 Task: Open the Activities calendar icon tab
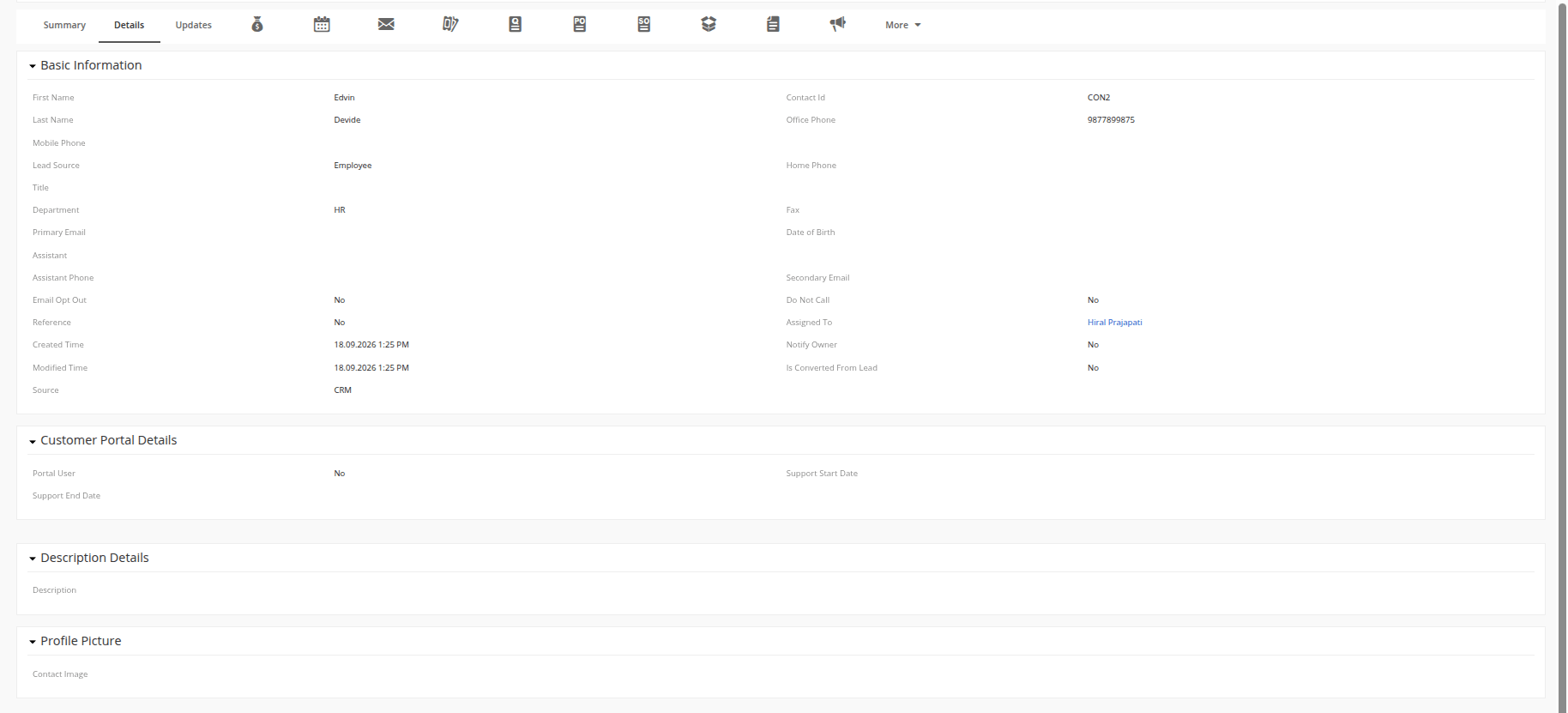tap(322, 25)
